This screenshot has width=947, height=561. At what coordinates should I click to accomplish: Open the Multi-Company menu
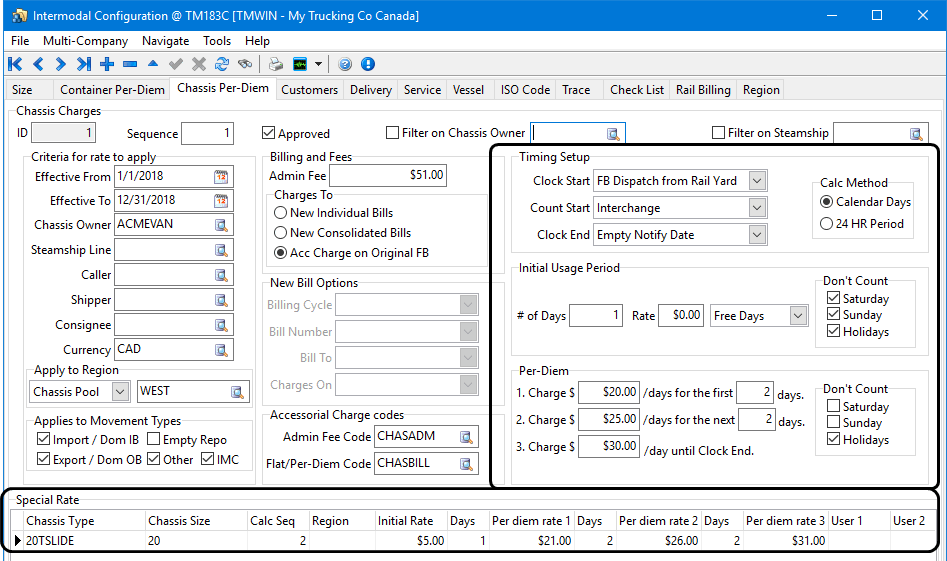pos(85,41)
